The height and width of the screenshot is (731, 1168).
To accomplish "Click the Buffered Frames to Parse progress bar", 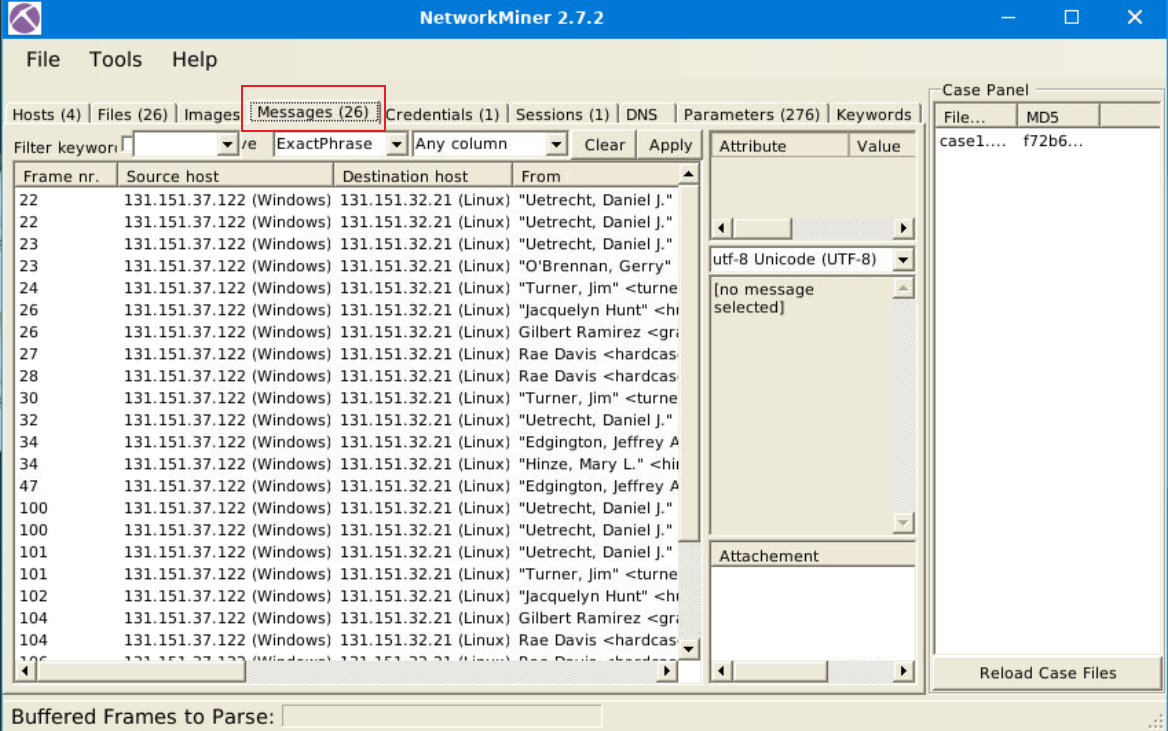I will pos(442,717).
